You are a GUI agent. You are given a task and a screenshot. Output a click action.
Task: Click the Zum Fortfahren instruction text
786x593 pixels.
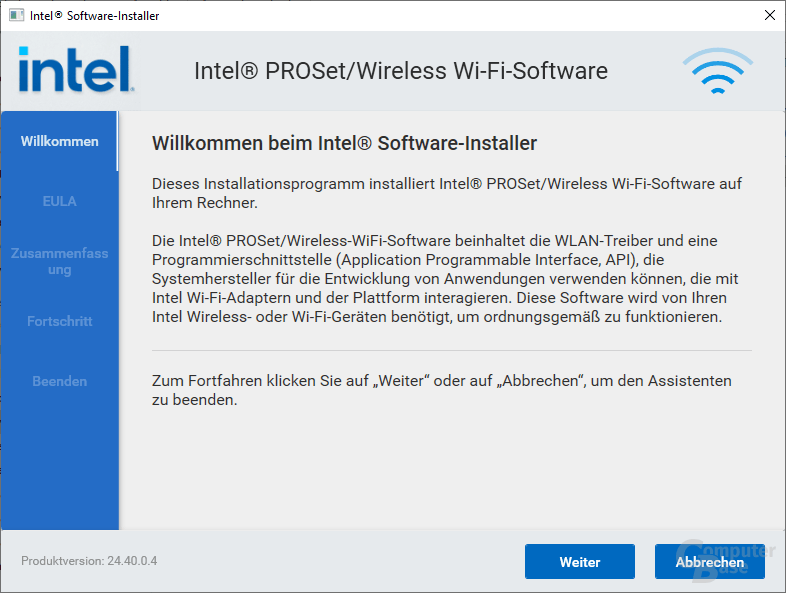[x=441, y=390]
